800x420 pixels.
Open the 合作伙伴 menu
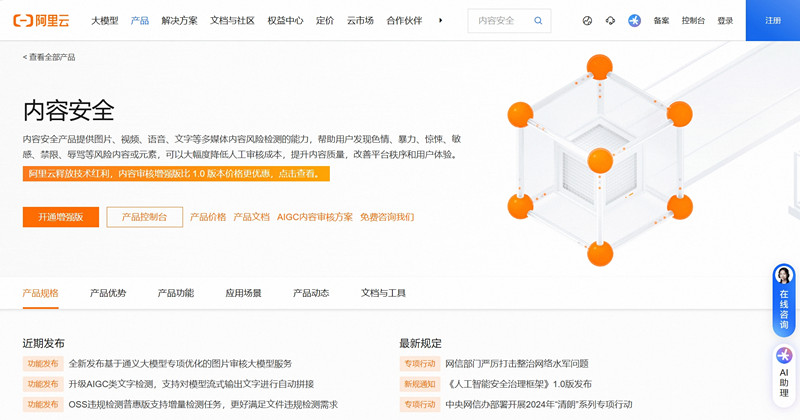(x=404, y=20)
